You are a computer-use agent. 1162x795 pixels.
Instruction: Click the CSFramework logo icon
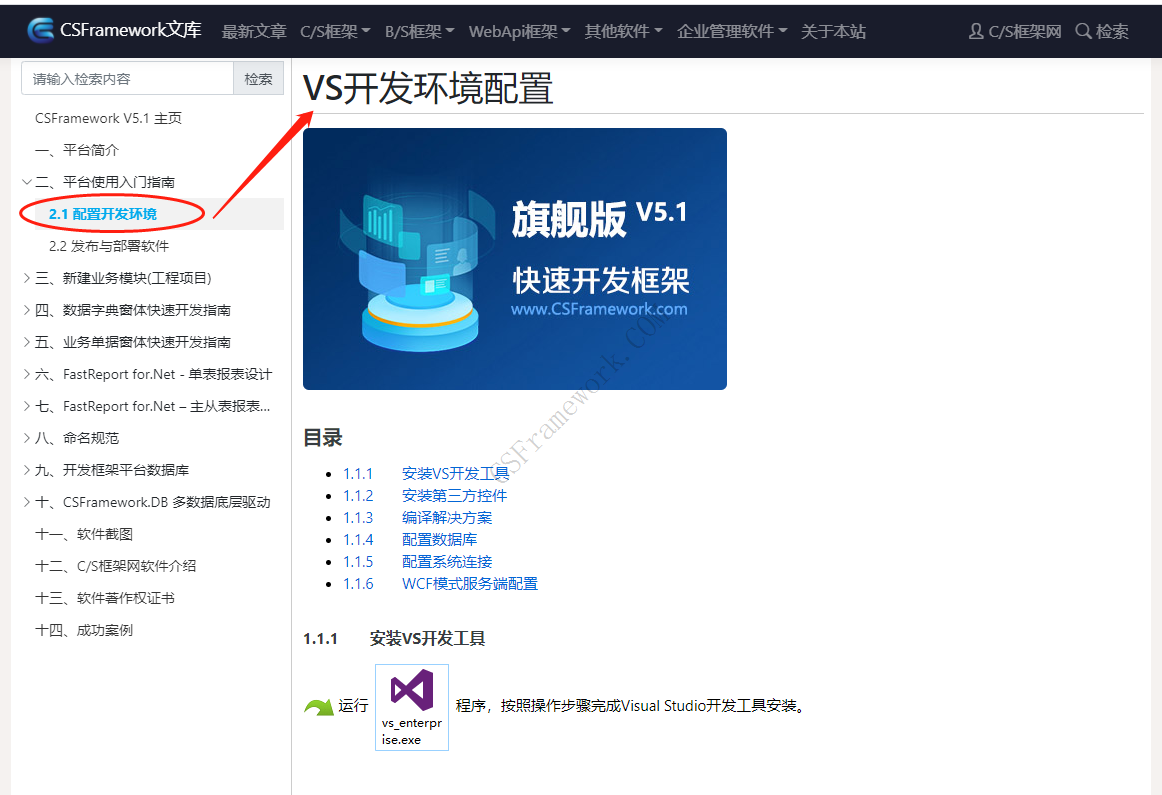tap(41, 30)
